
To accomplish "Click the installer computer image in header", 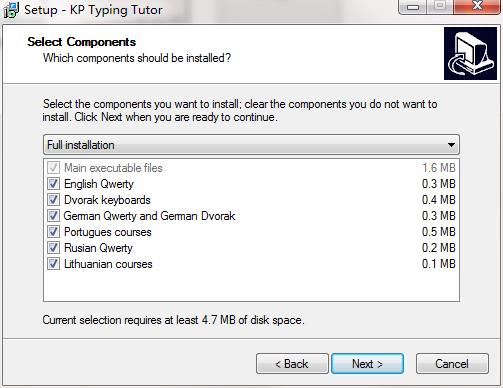I will tap(470, 54).
